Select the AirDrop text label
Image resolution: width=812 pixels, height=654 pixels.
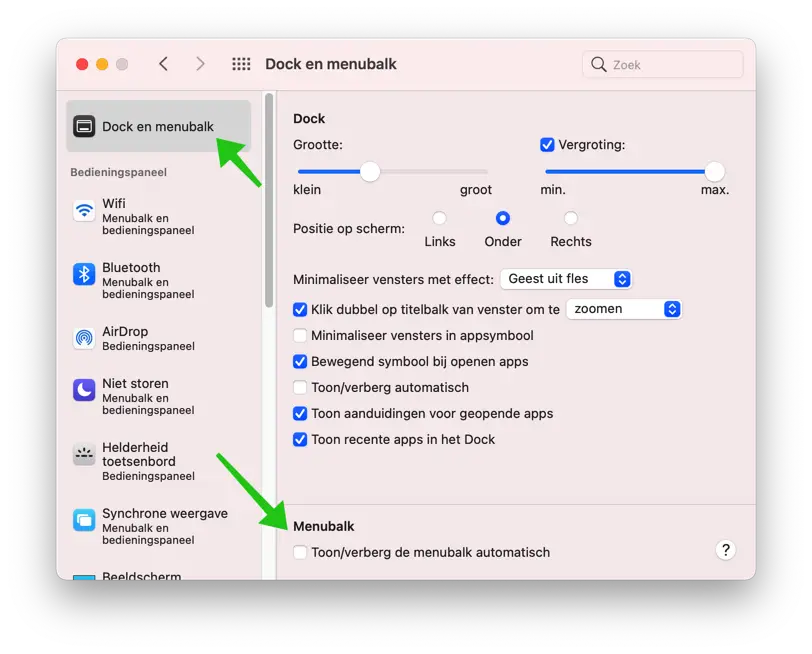[125, 331]
